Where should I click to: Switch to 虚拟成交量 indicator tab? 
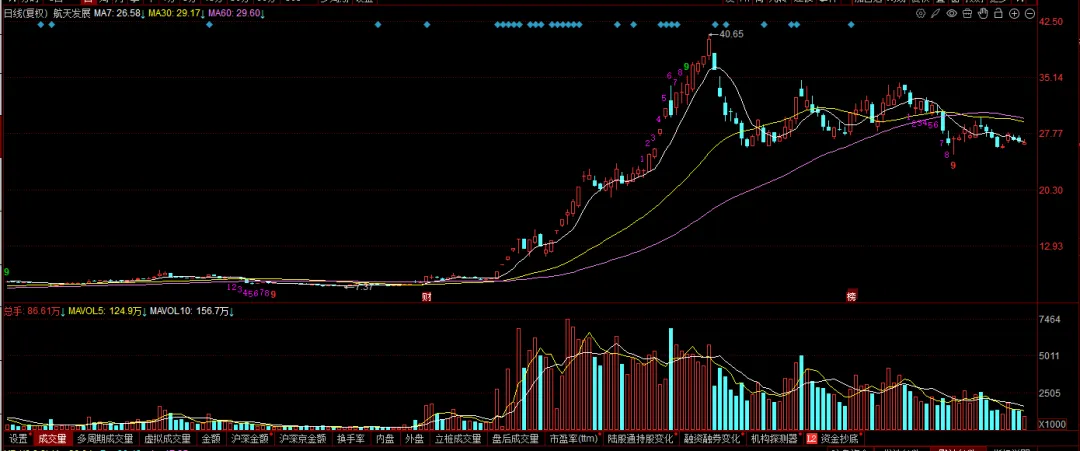coord(167,439)
